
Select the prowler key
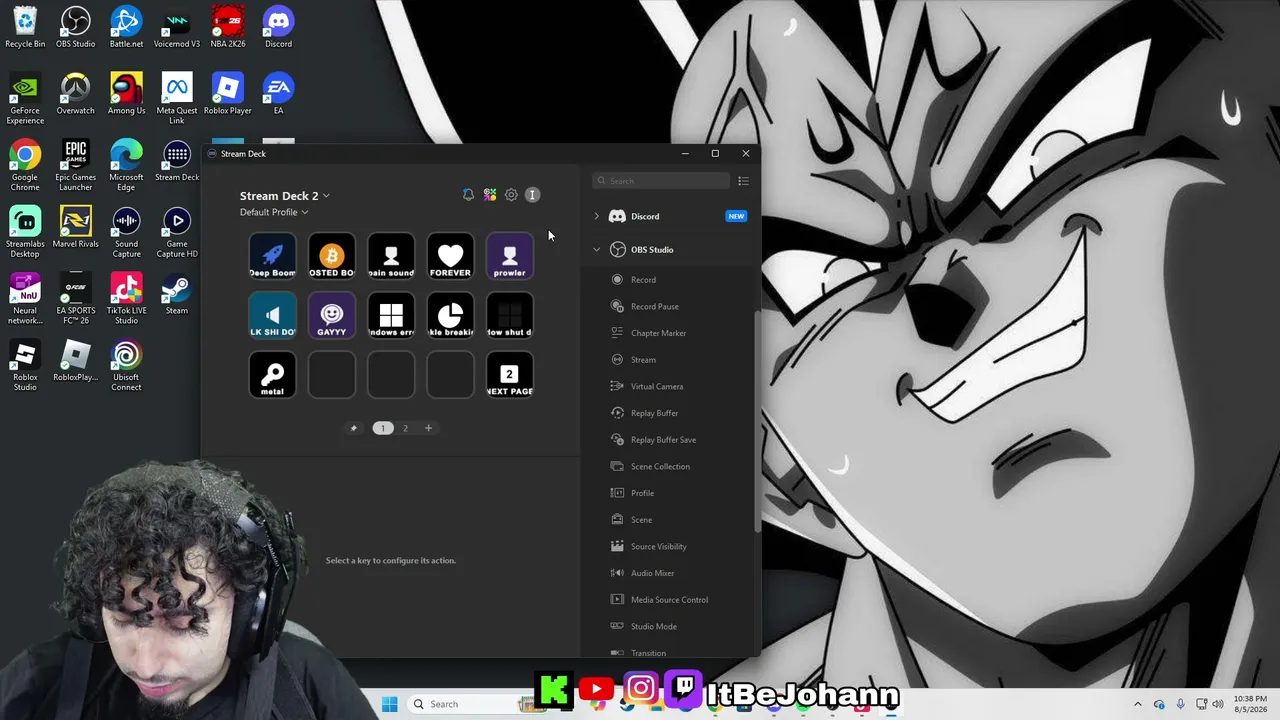510,257
